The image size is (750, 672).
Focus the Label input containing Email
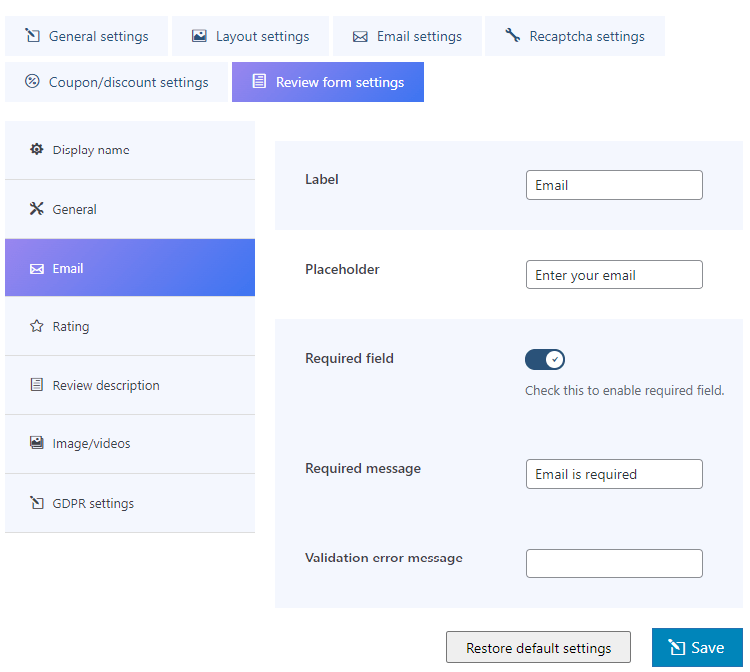click(614, 185)
